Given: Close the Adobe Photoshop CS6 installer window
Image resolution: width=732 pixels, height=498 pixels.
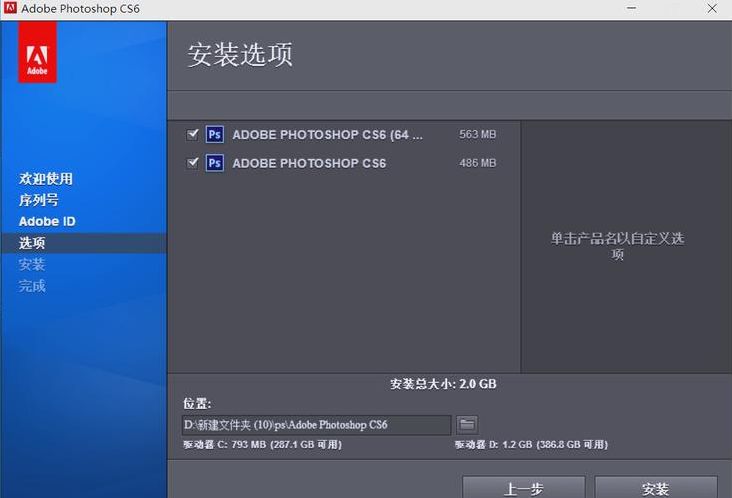Looking at the screenshot, I should pyautogui.click(x=712, y=8).
